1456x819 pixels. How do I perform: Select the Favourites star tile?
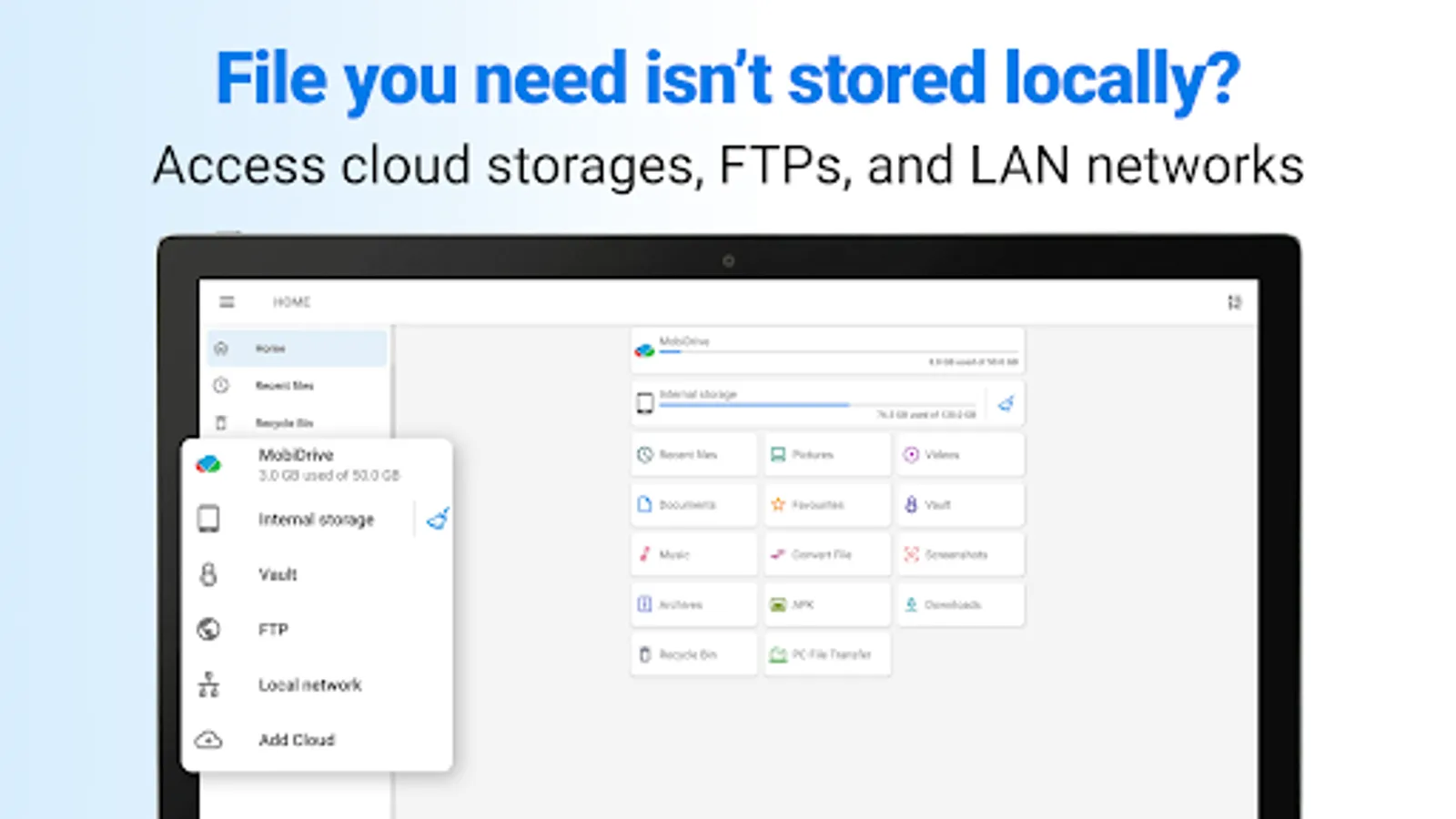tap(827, 504)
